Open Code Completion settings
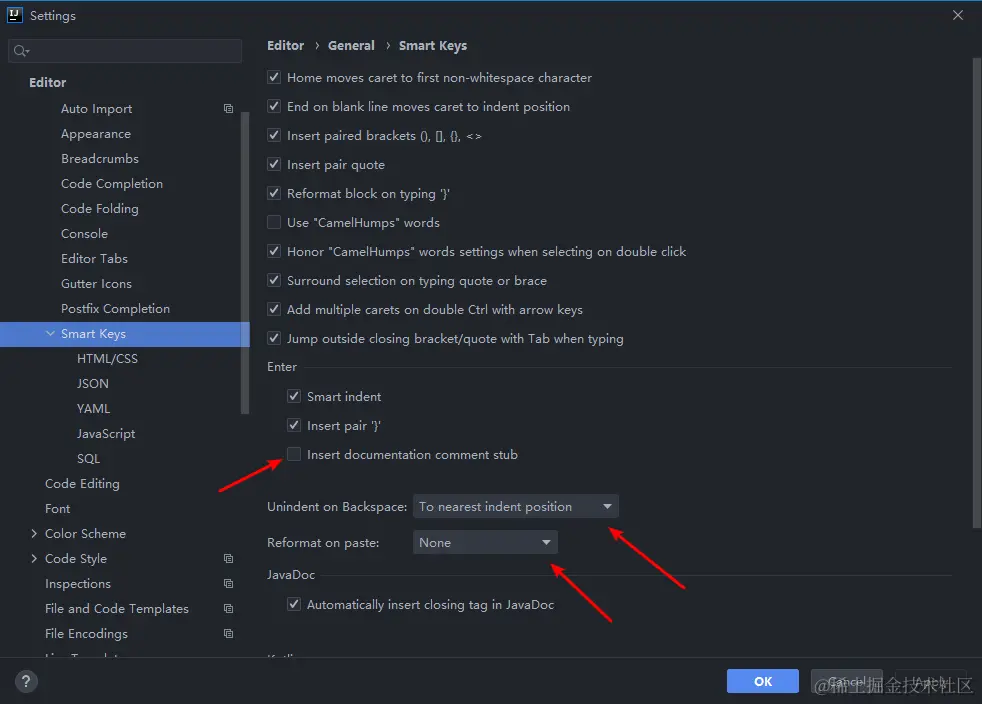The height and width of the screenshot is (704, 982). click(111, 184)
